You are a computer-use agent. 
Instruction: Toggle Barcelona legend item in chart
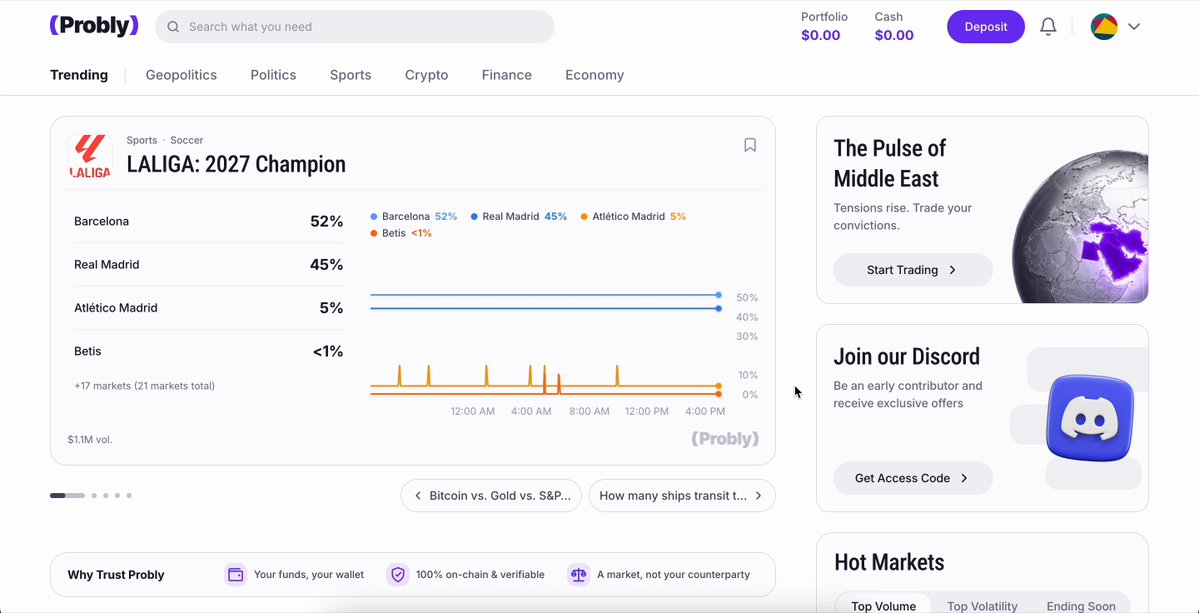[x=414, y=216]
